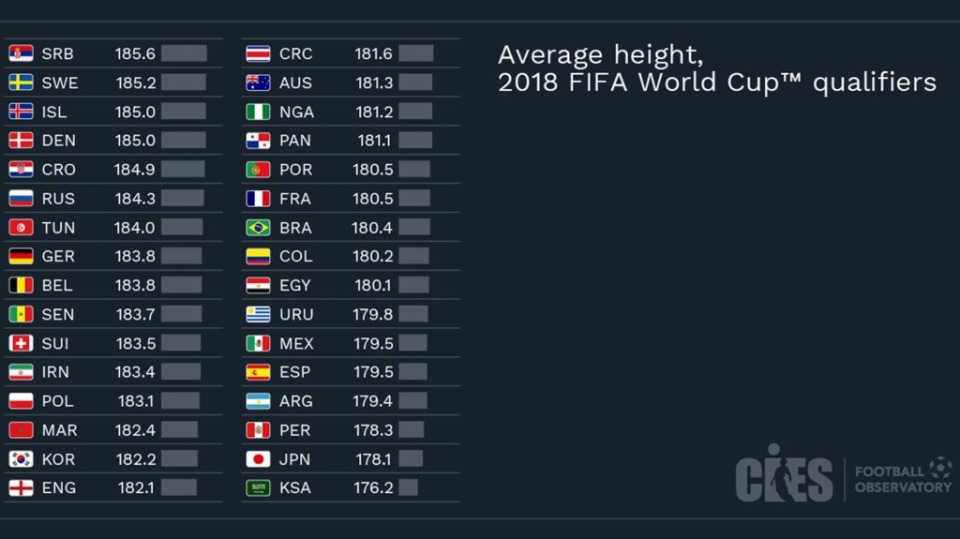The height and width of the screenshot is (539, 960).
Task: Click the Japan flag next to JPN
Action: coord(258,460)
